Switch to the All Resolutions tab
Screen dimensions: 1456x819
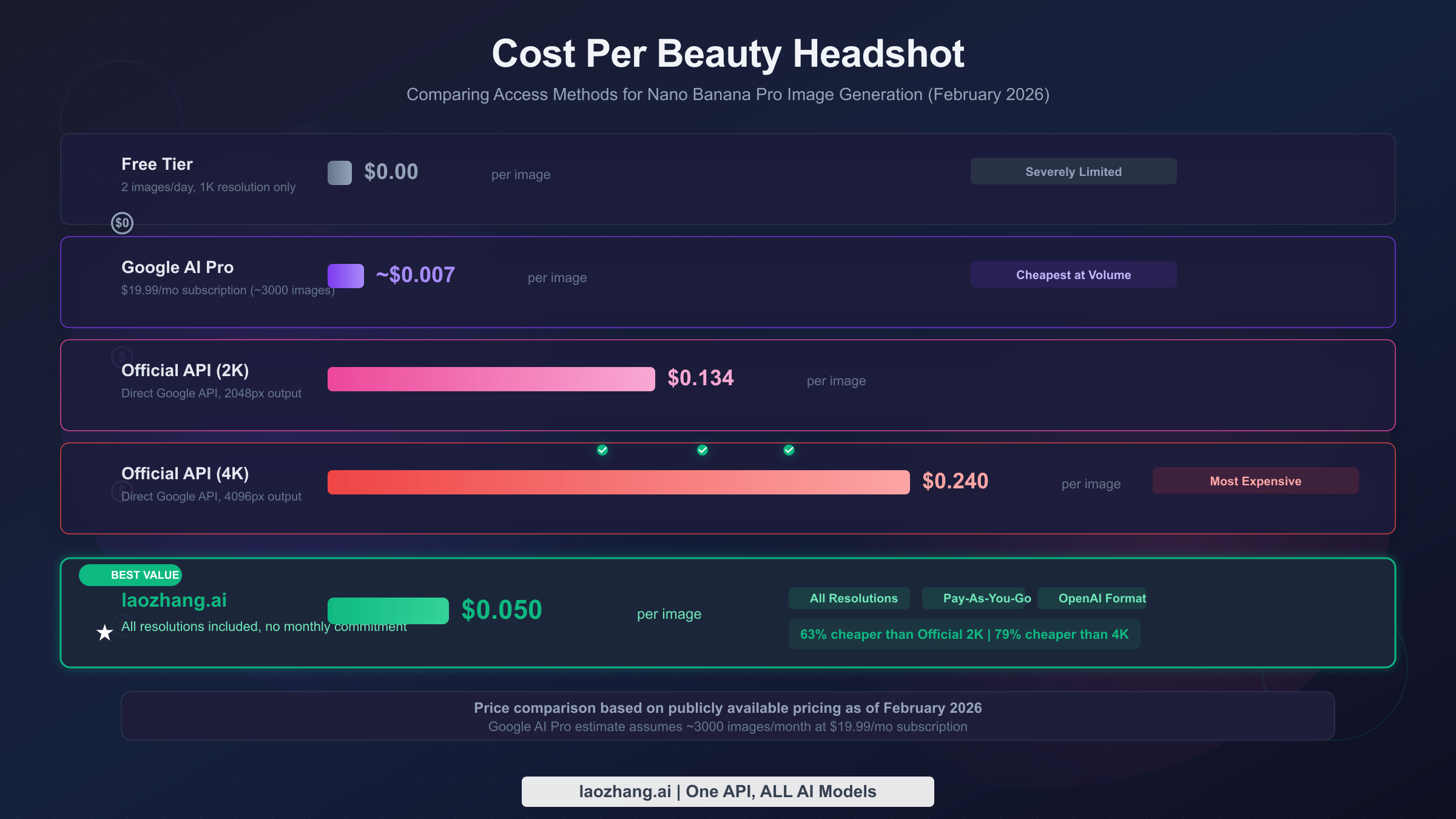(x=849, y=598)
